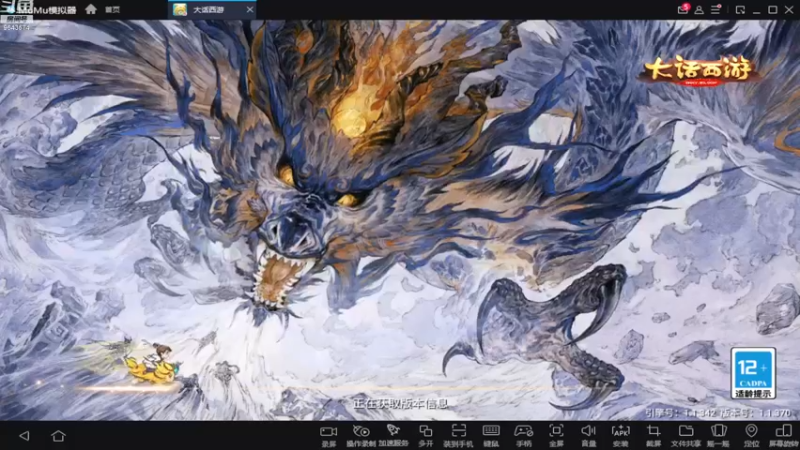Screen dimensions: 800x450
Task: Click the 大话西游 tab app icon
Action: point(180,10)
